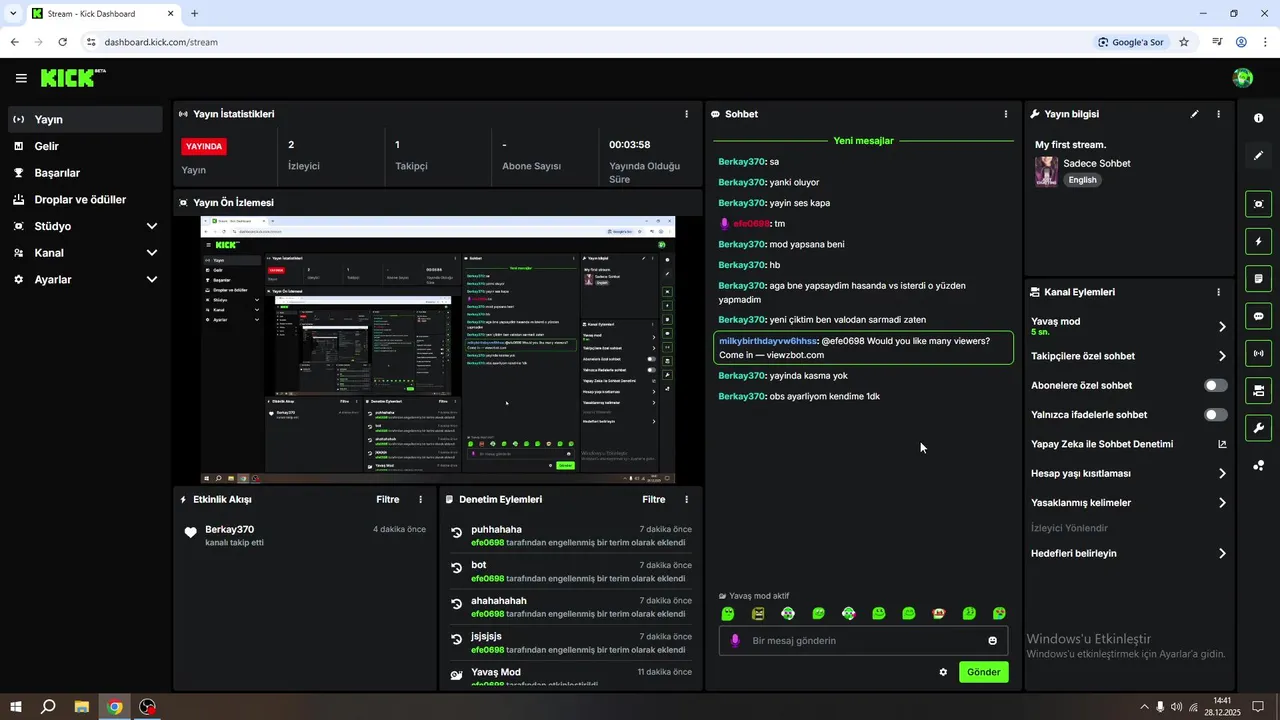
Task: Undo the banned term jsjsjsjs
Action: [456, 641]
